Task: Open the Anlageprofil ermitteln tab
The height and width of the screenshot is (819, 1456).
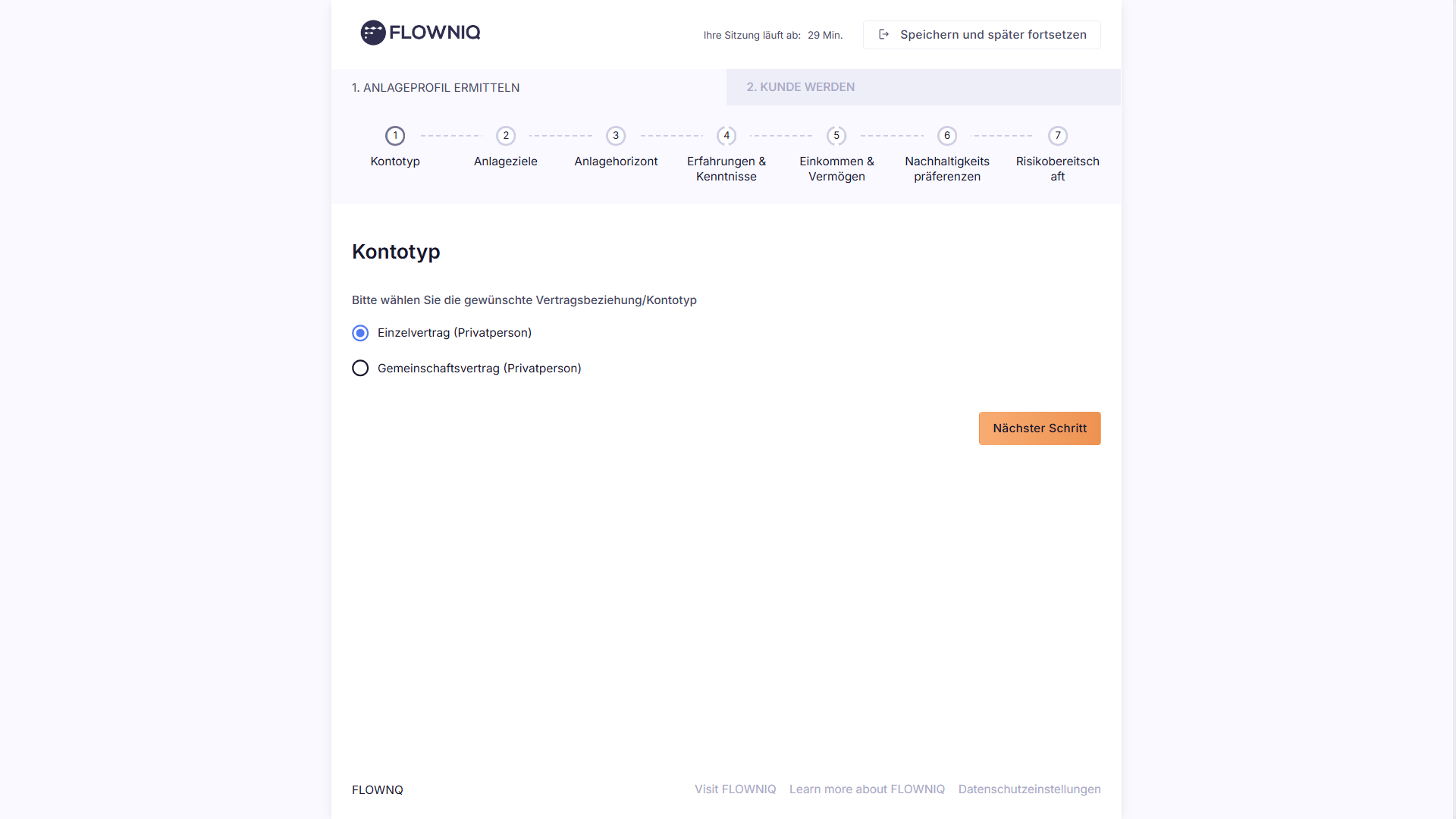Action: pos(436,88)
